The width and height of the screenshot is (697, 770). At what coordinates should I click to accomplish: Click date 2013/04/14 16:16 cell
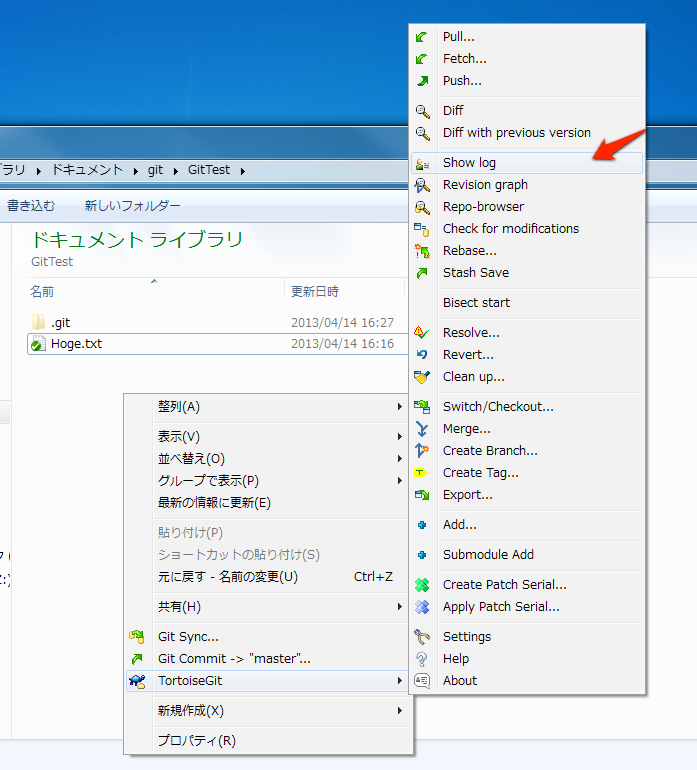[x=342, y=344]
